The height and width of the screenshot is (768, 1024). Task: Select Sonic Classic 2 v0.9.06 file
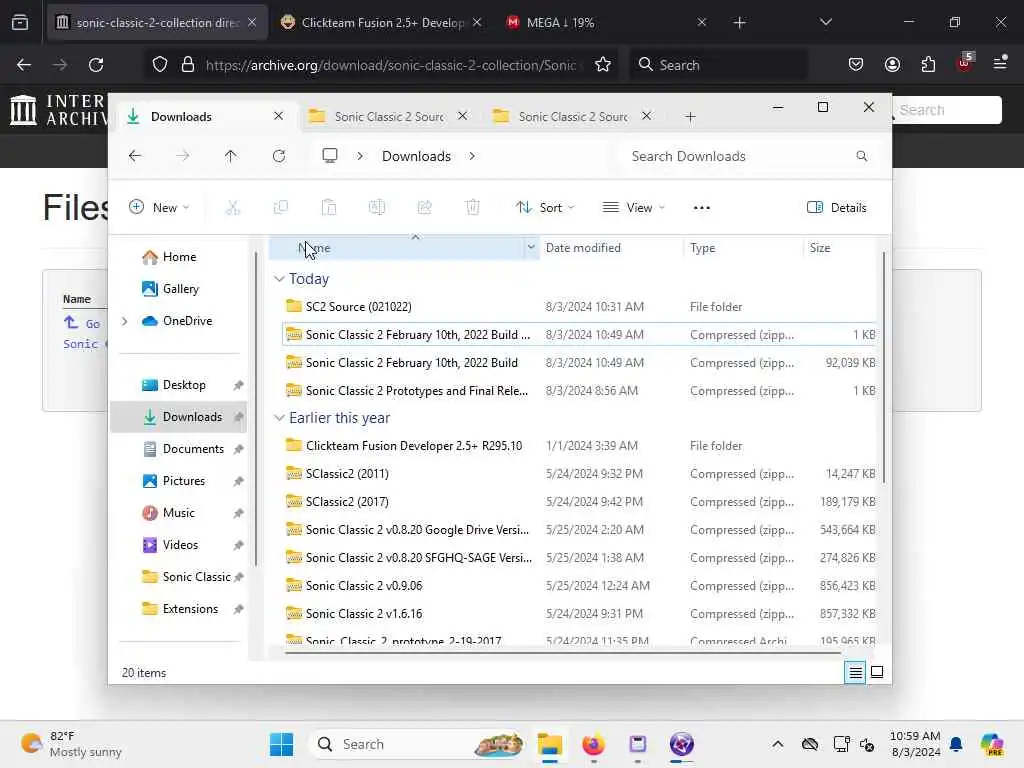tap(364, 586)
